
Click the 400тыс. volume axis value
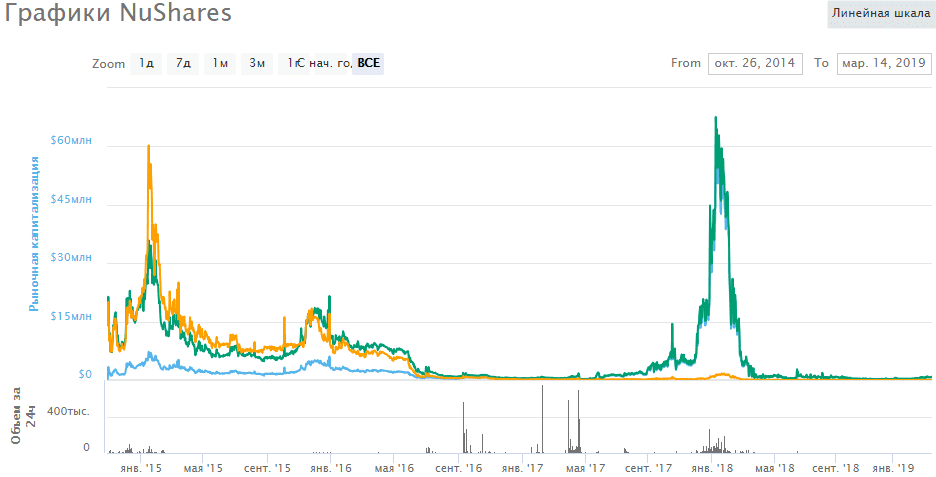click(68, 411)
